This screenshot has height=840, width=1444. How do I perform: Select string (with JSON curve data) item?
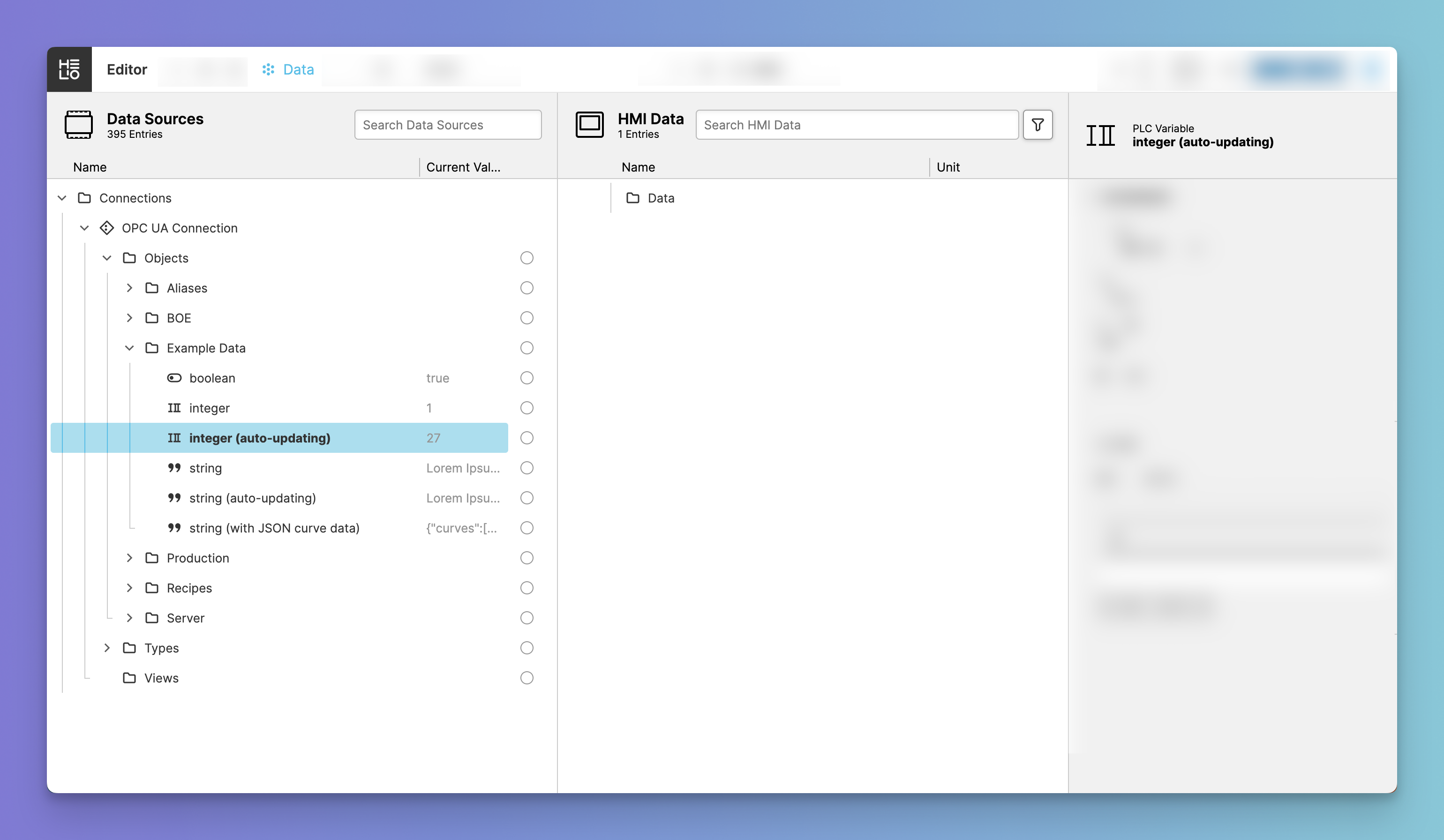pyautogui.click(x=274, y=528)
